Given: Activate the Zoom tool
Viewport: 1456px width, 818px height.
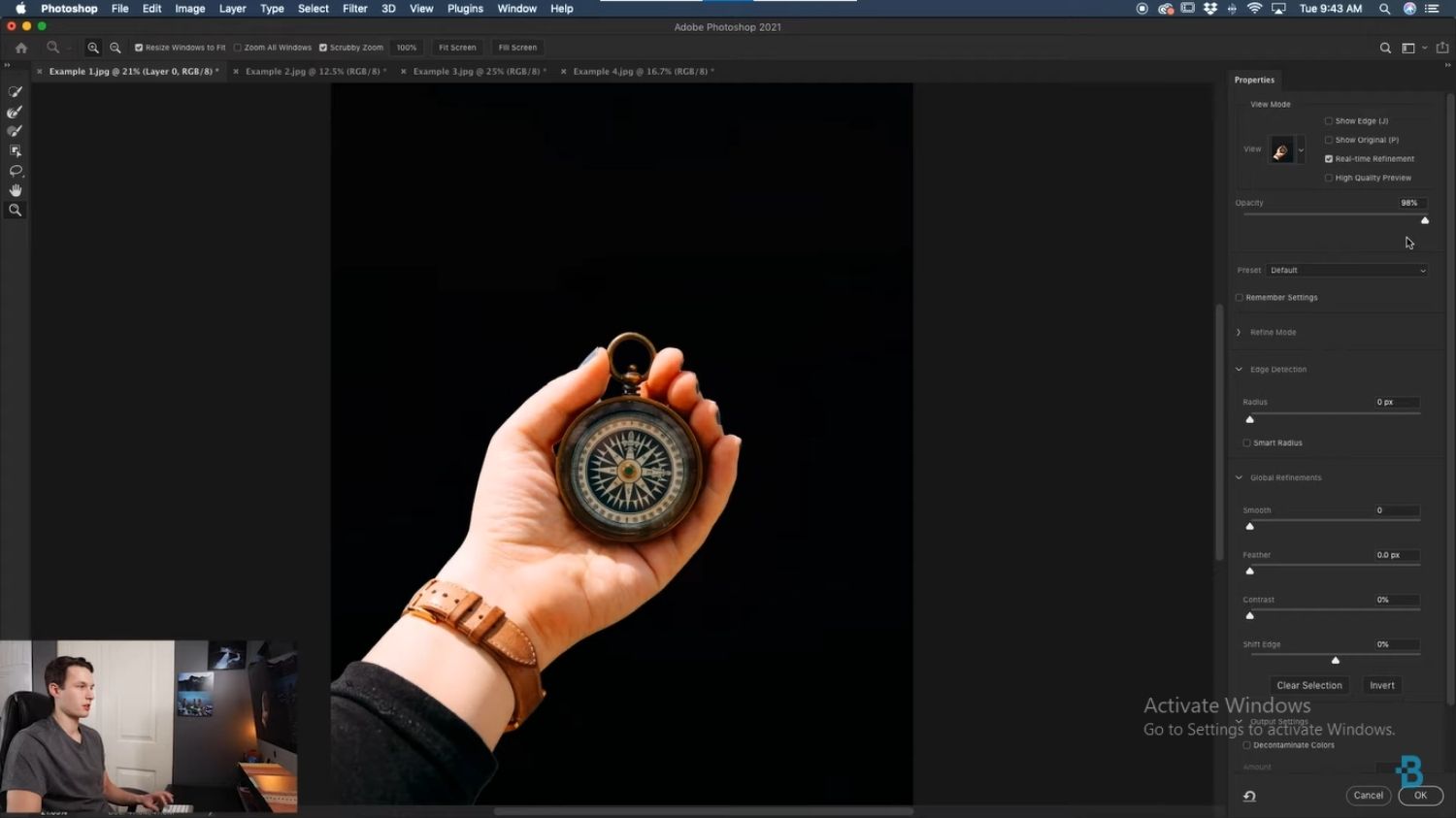Looking at the screenshot, I should 15,210.
